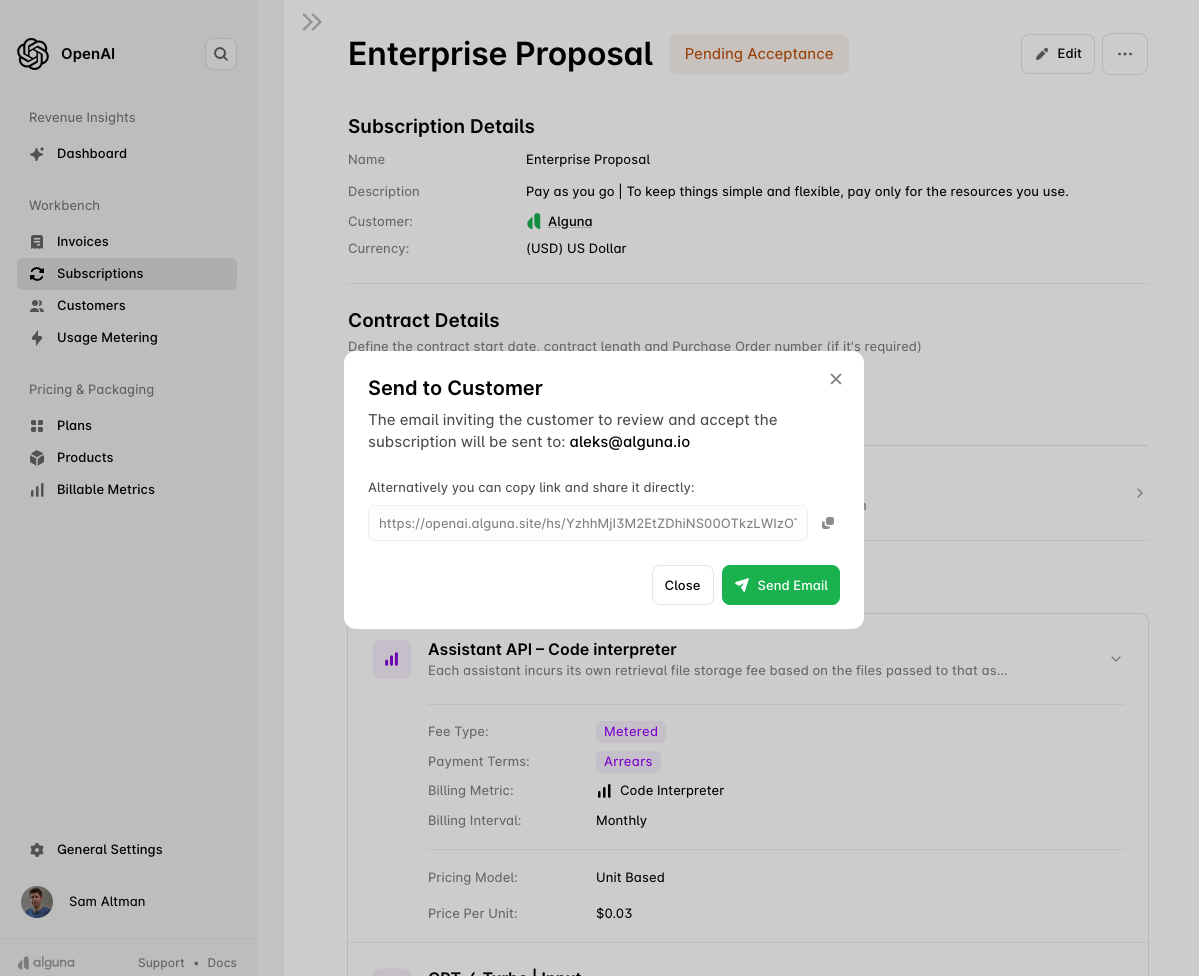Click the Billable Metrics bars icon
1199x976 pixels.
point(37,490)
